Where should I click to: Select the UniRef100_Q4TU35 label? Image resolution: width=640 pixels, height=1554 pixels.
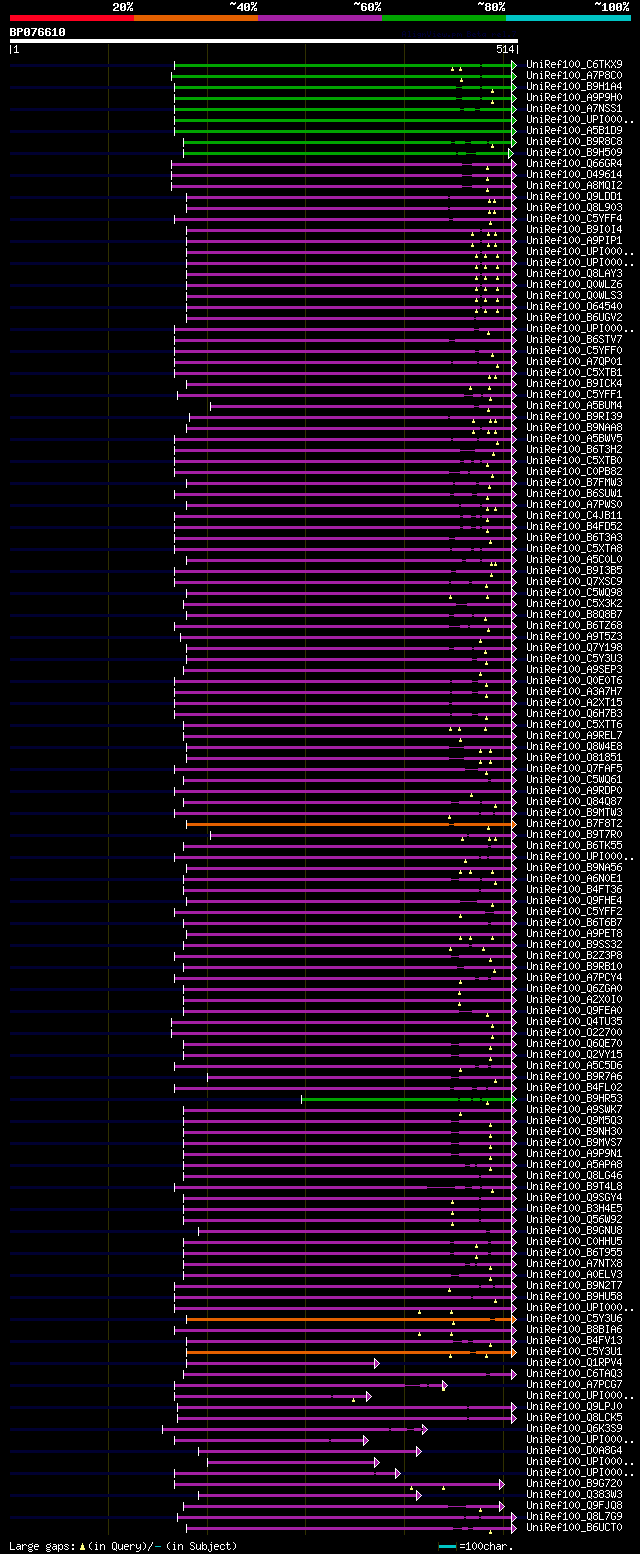click(x=574, y=1021)
